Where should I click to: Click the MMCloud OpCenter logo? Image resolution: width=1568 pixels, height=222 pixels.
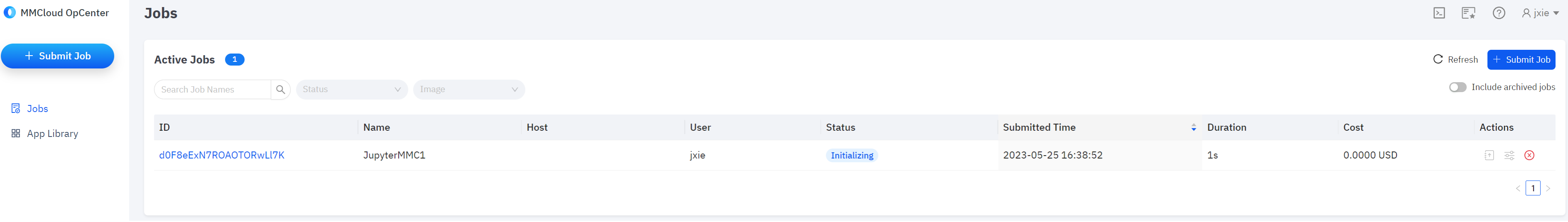(10, 13)
